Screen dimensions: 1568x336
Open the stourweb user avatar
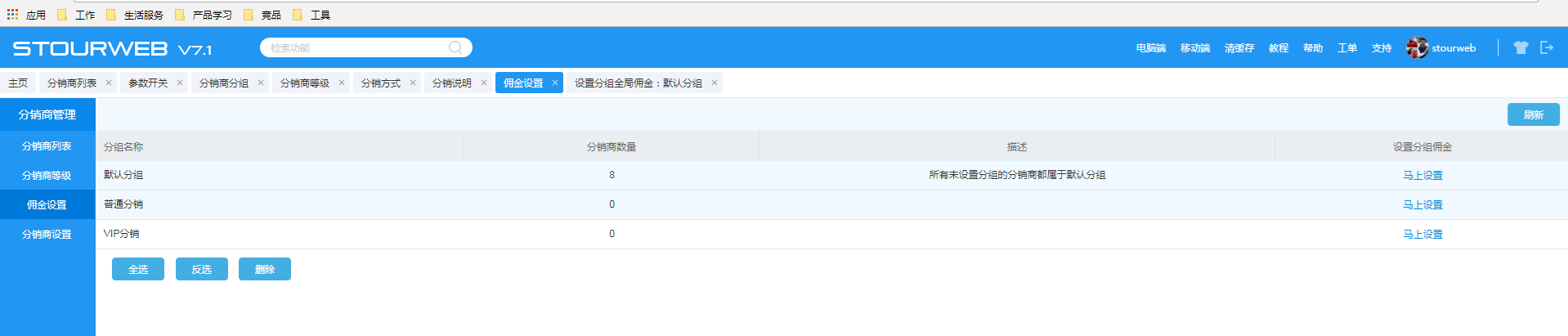click(x=1417, y=47)
